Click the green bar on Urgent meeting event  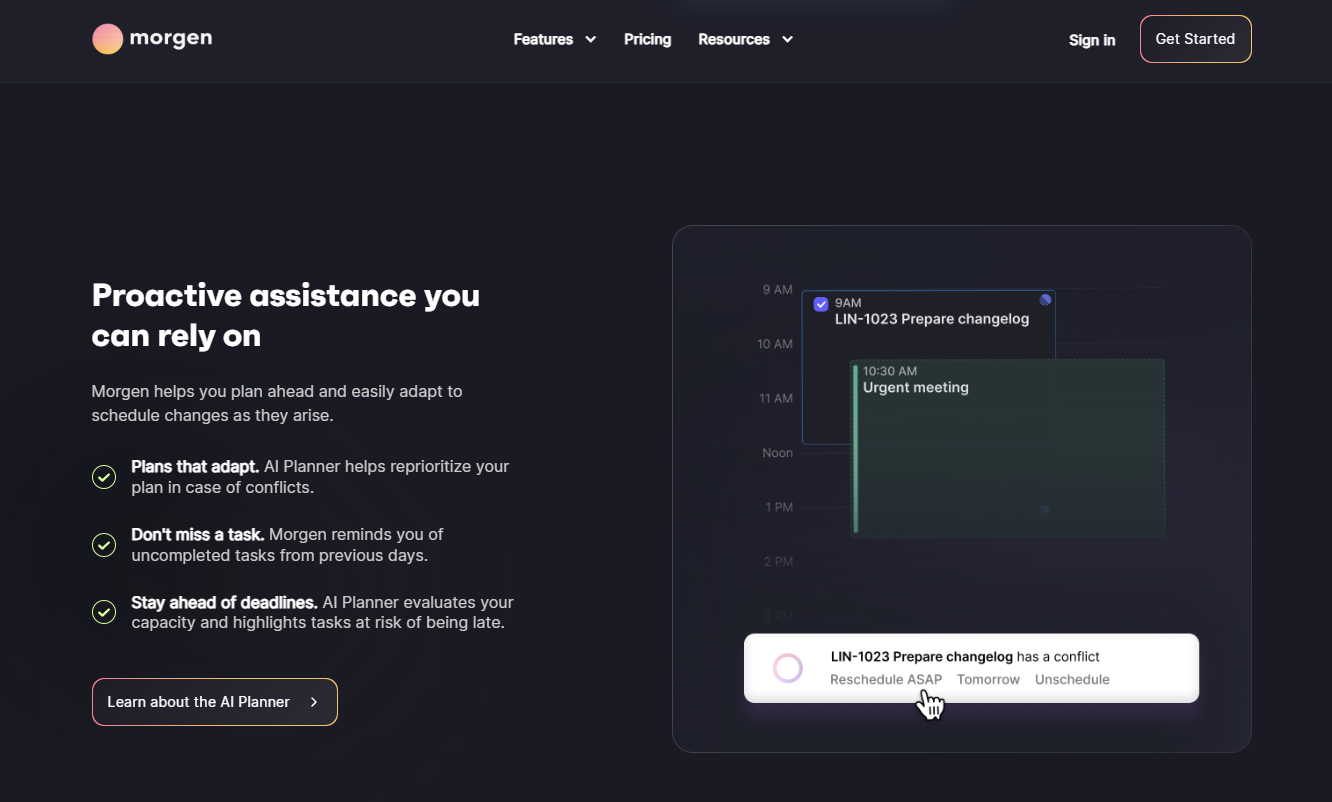pyautogui.click(x=856, y=448)
